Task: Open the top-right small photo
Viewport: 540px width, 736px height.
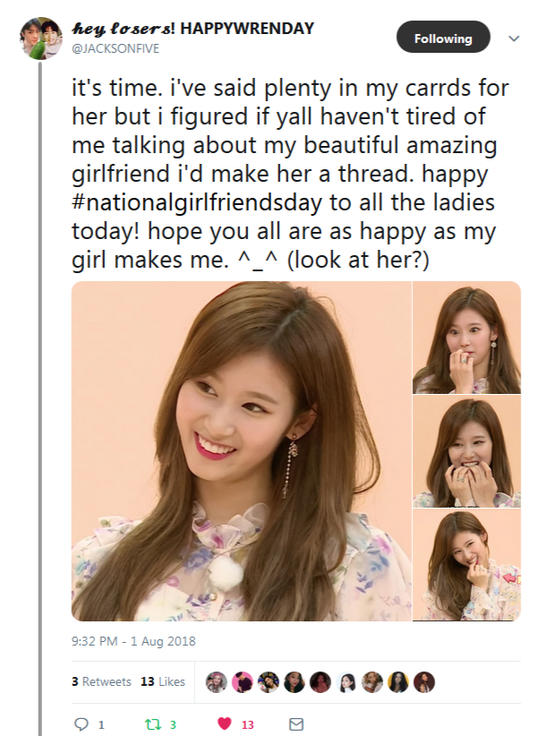Action: click(467, 337)
